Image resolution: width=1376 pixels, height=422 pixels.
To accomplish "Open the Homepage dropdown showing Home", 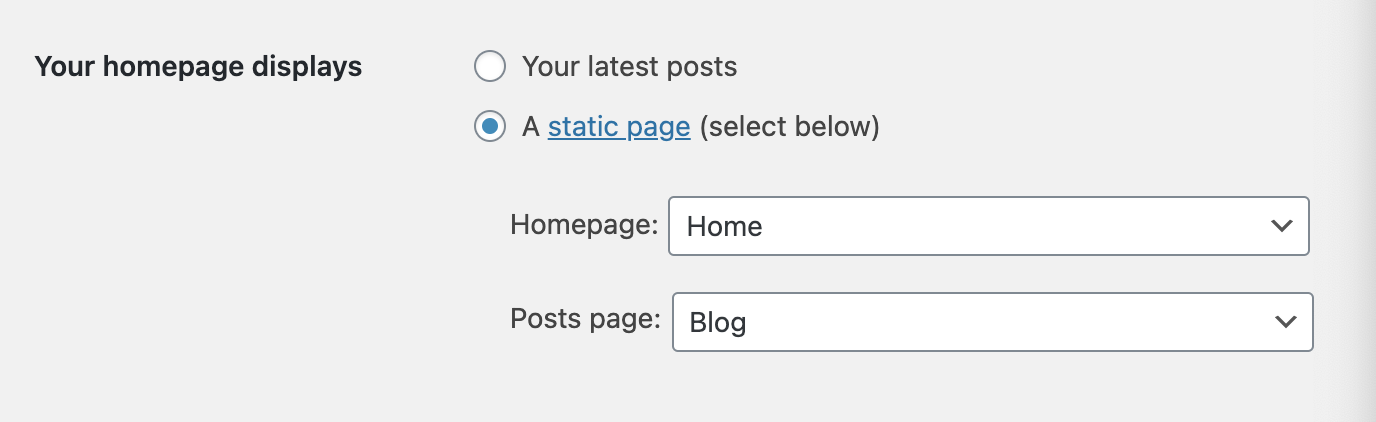I will pyautogui.click(x=988, y=226).
